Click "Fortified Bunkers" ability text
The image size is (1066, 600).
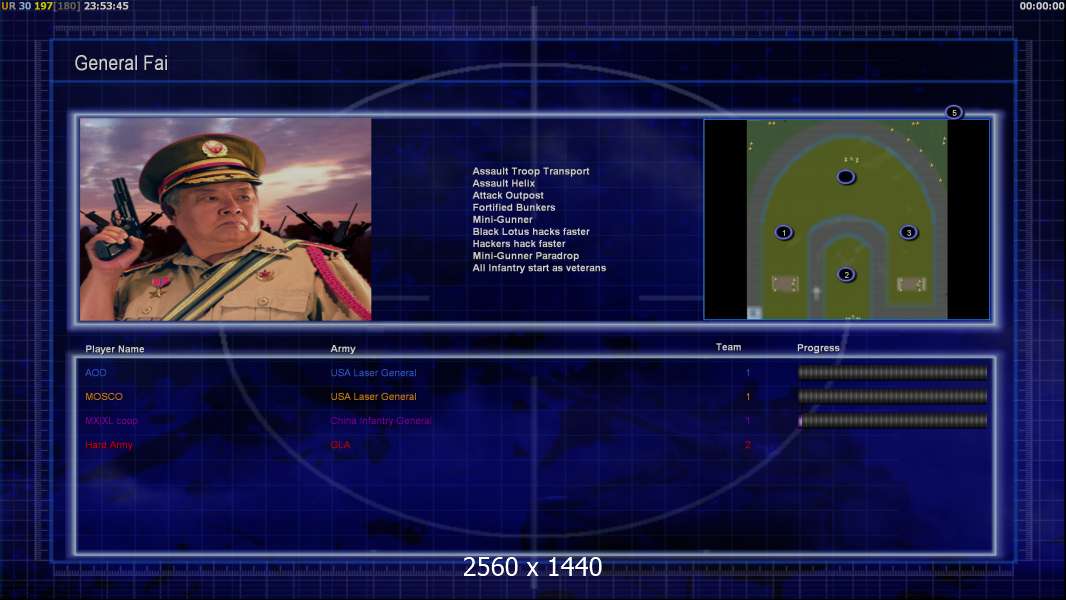(x=514, y=207)
